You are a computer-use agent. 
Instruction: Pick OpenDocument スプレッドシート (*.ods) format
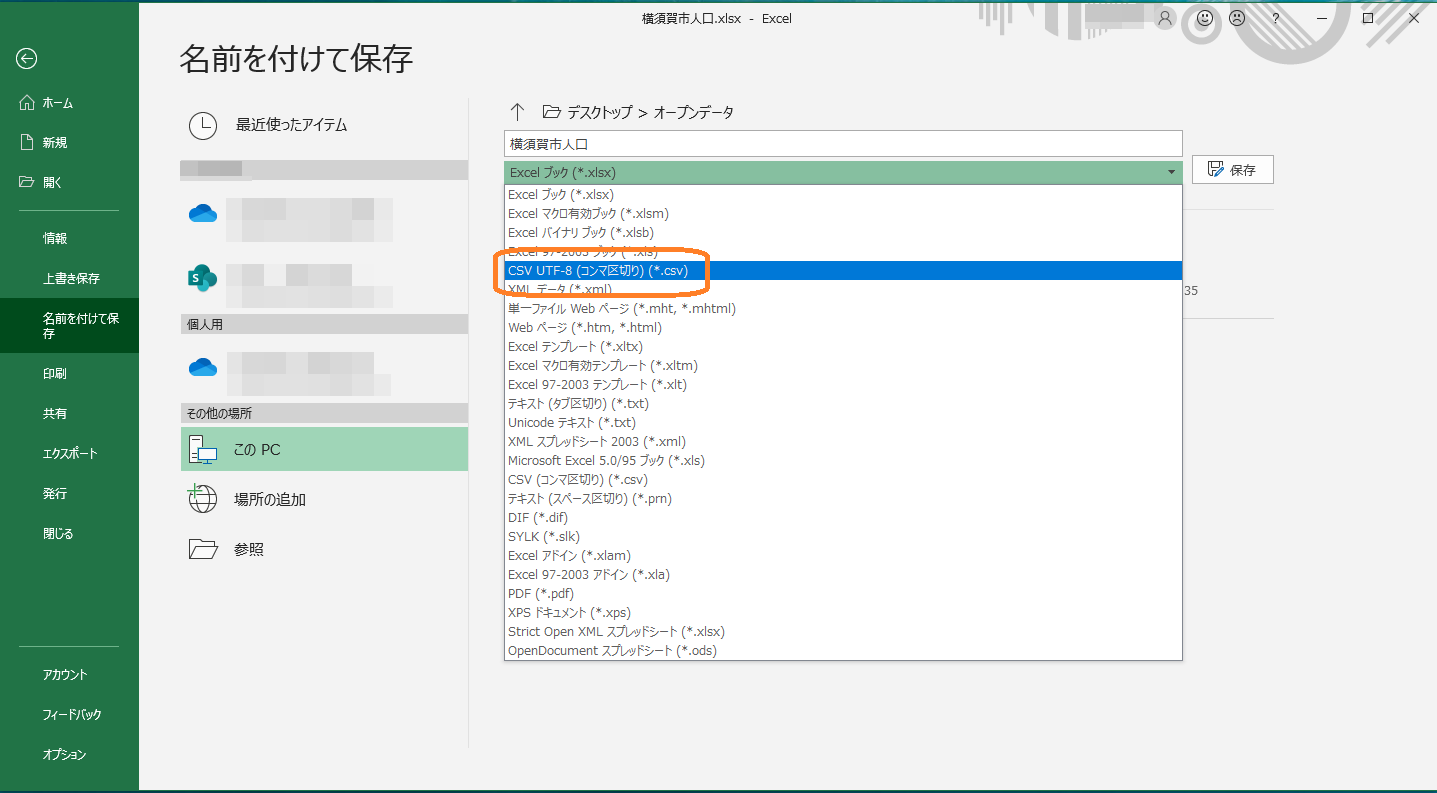612,650
